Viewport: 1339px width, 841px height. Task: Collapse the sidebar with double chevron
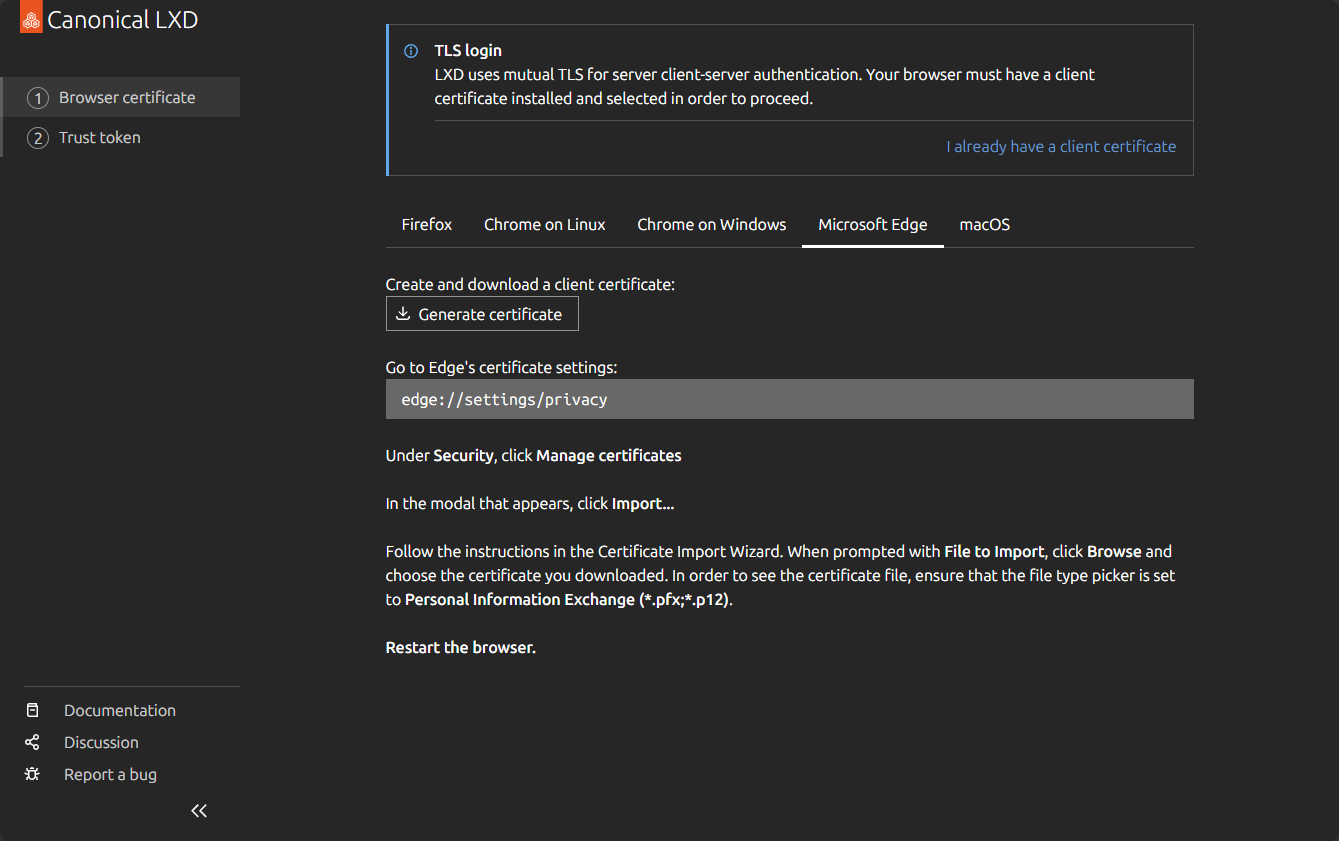click(x=199, y=811)
